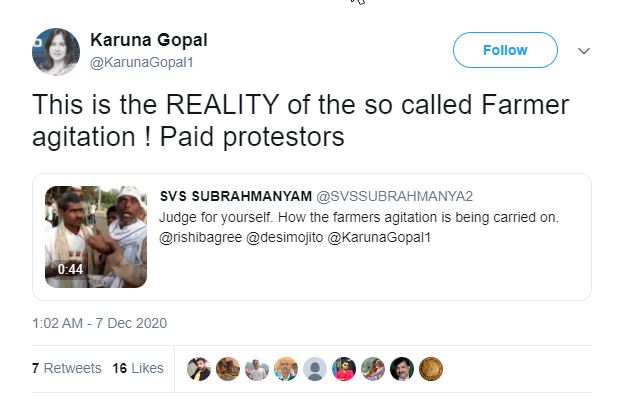Click the gold coin liker avatar
627x398 pixels.
[431, 369]
